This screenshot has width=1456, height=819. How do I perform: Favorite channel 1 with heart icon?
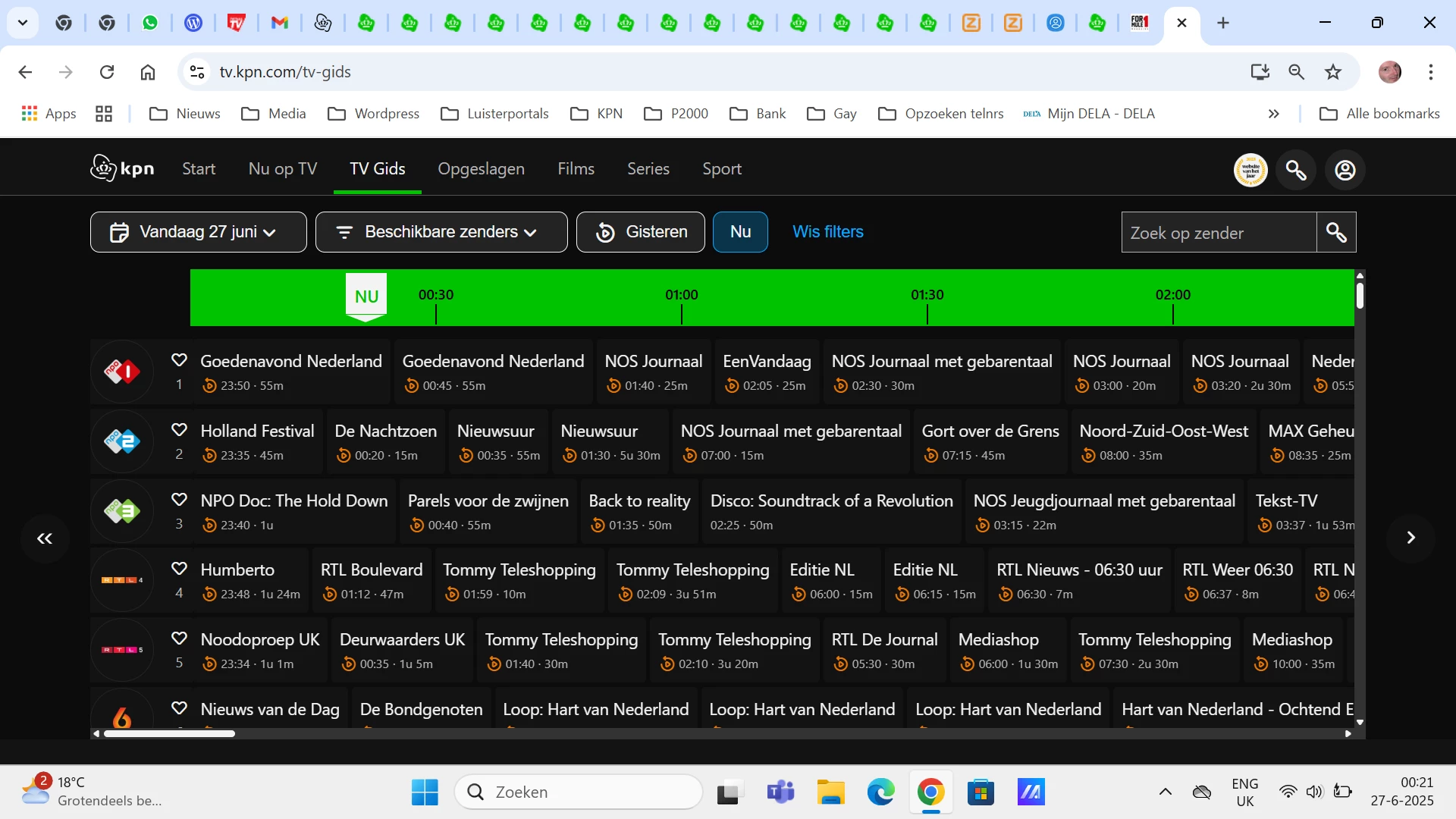click(179, 359)
